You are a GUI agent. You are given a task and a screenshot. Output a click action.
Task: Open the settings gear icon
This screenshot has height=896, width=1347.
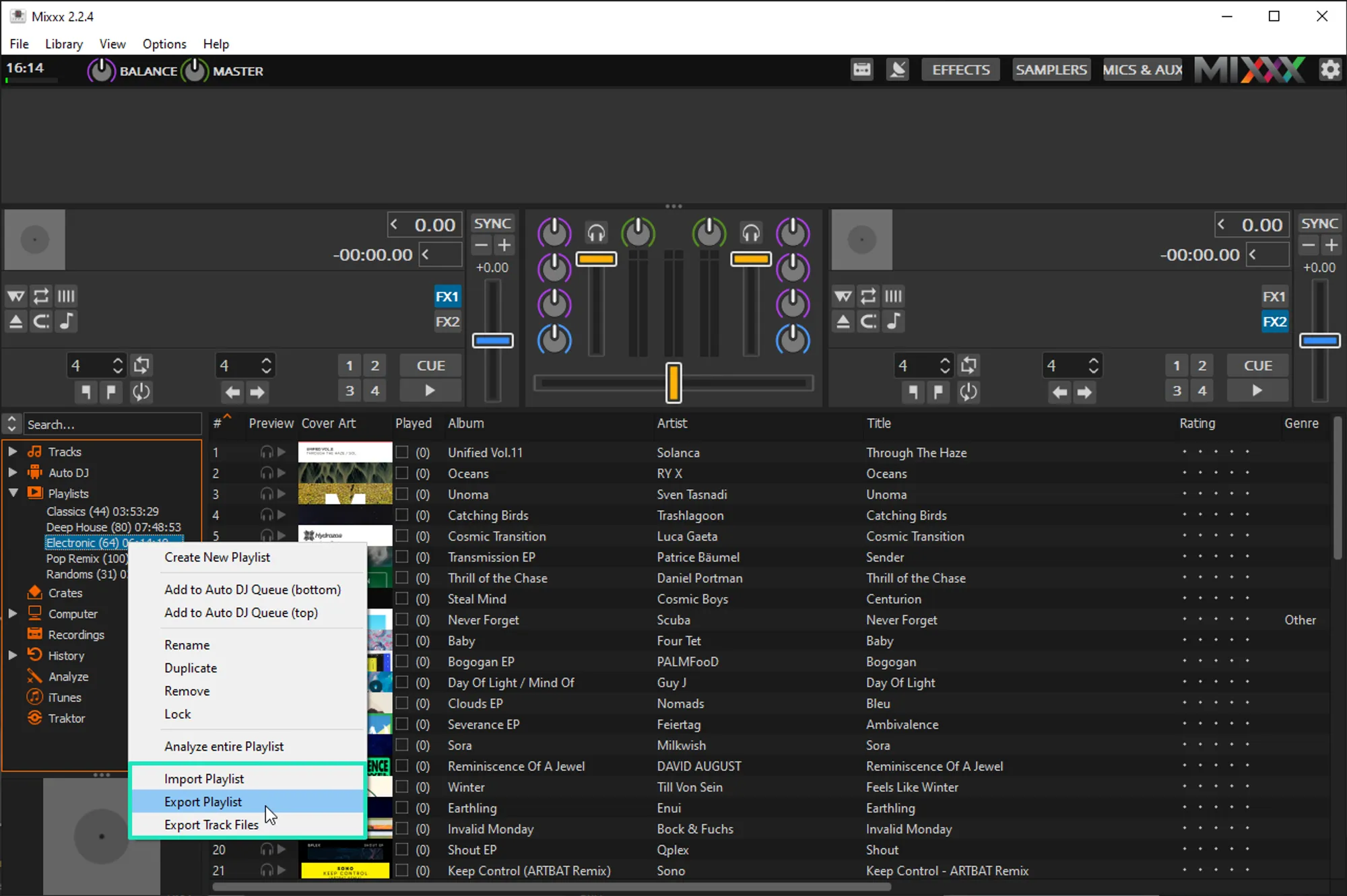[x=1329, y=70]
